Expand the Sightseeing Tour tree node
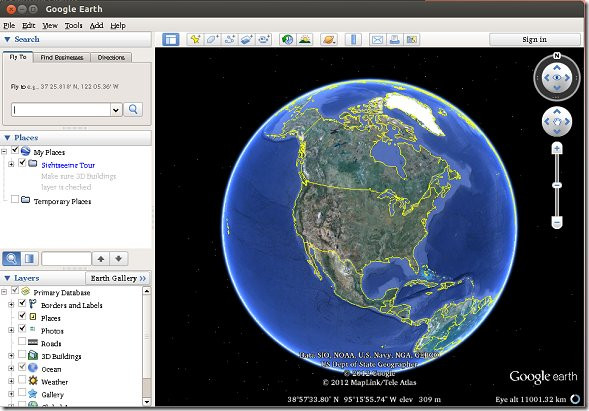This screenshot has width=589, height=411. click(x=11, y=164)
